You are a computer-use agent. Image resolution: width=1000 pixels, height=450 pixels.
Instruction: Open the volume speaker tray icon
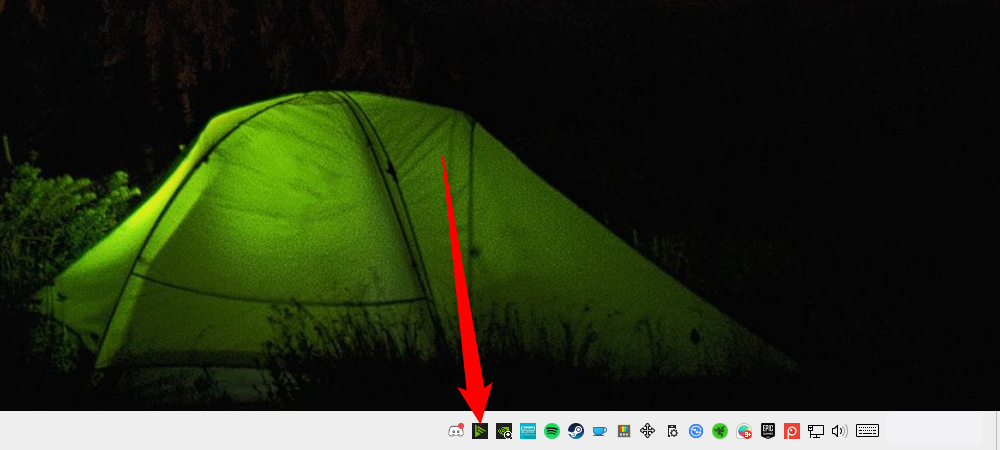pyautogui.click(x=839, y=432)
